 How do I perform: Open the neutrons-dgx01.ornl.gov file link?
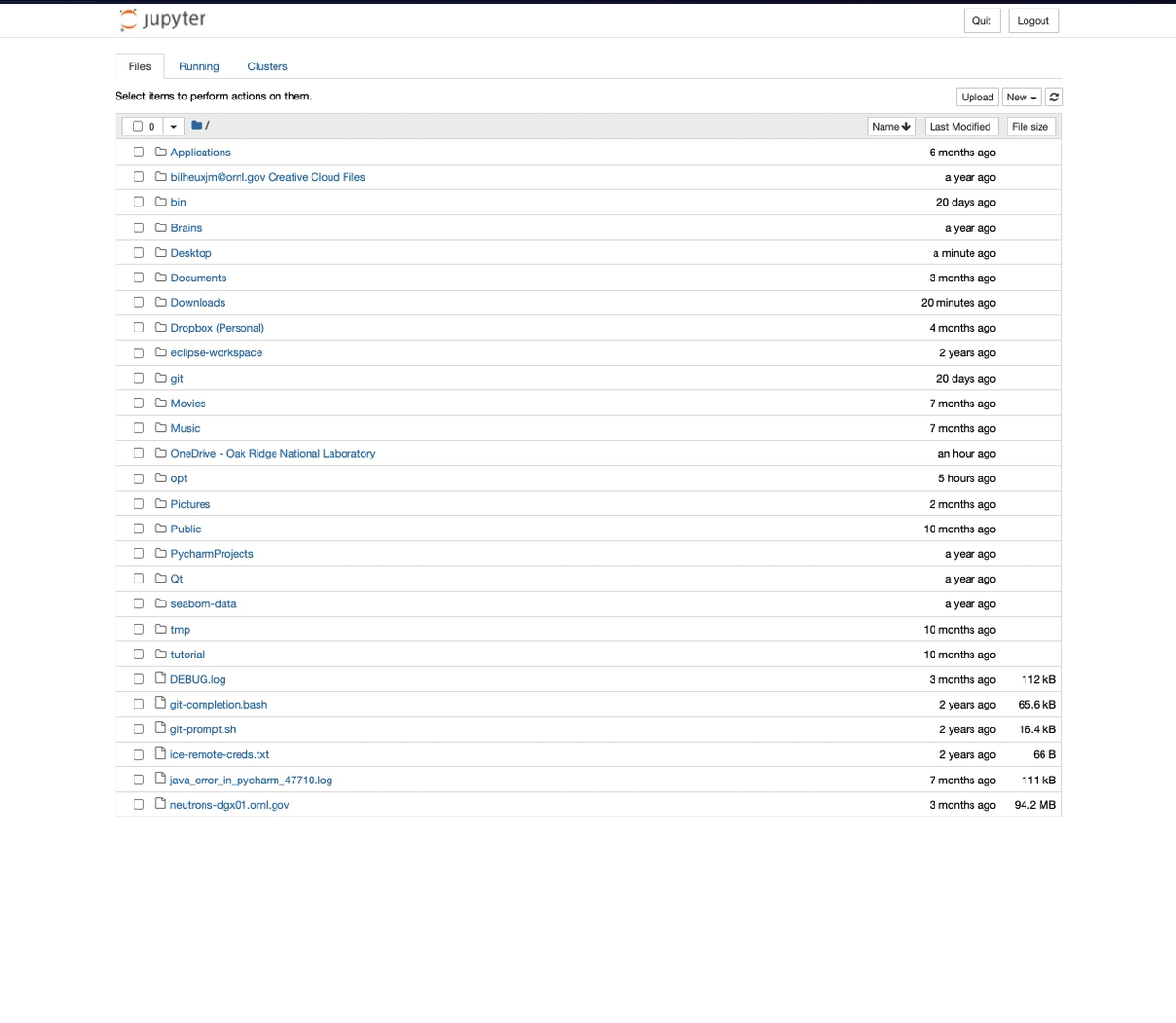[229, 805]
